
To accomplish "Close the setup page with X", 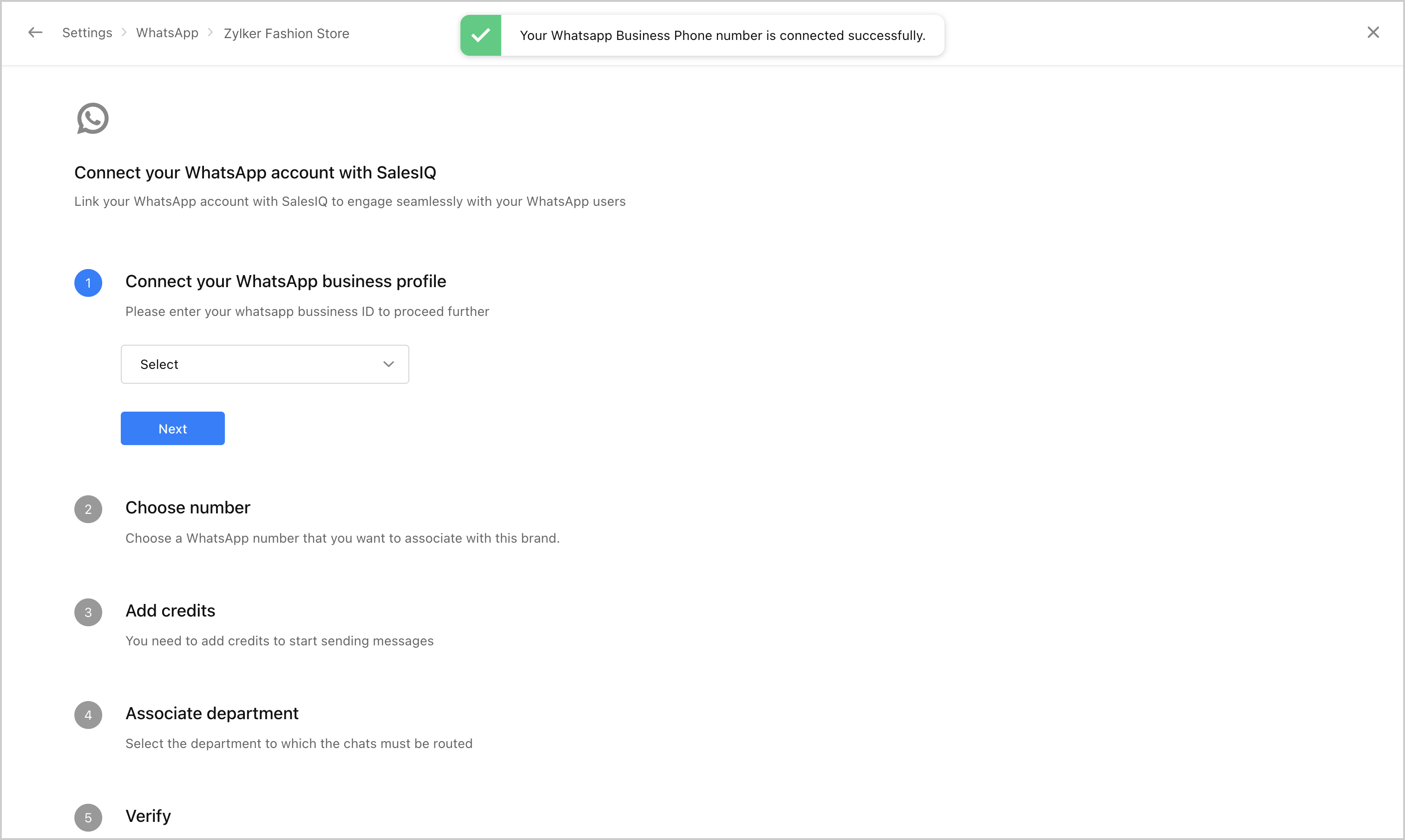I will 1373,33.
